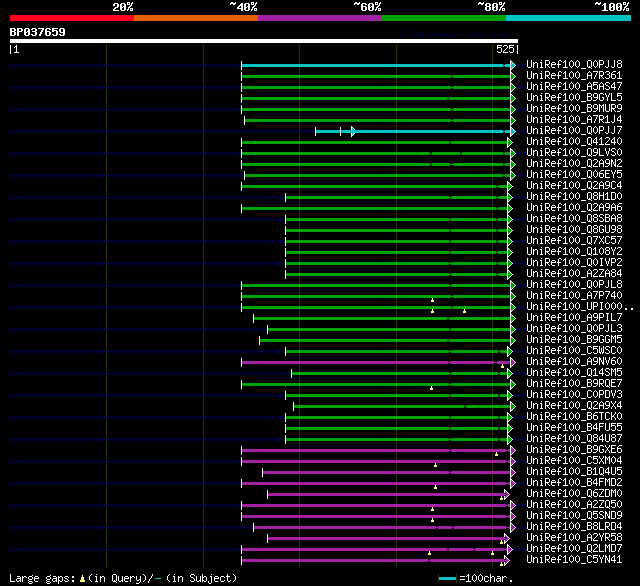This screenshot has height=586, width=640.
Task: Select the UniRef100_A9NV60 entry
Action: (574, 362)
